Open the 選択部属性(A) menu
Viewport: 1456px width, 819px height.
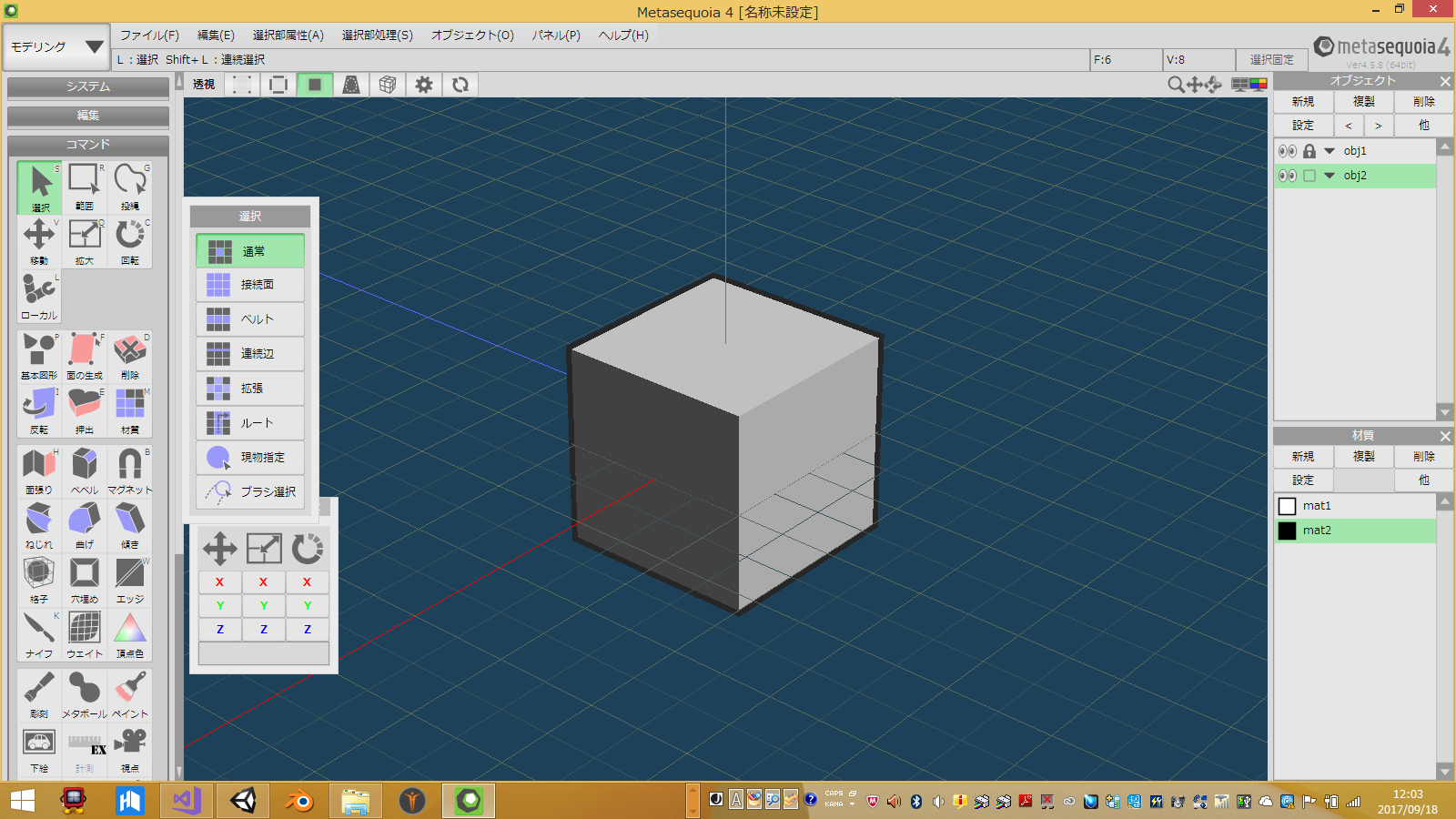288,35
